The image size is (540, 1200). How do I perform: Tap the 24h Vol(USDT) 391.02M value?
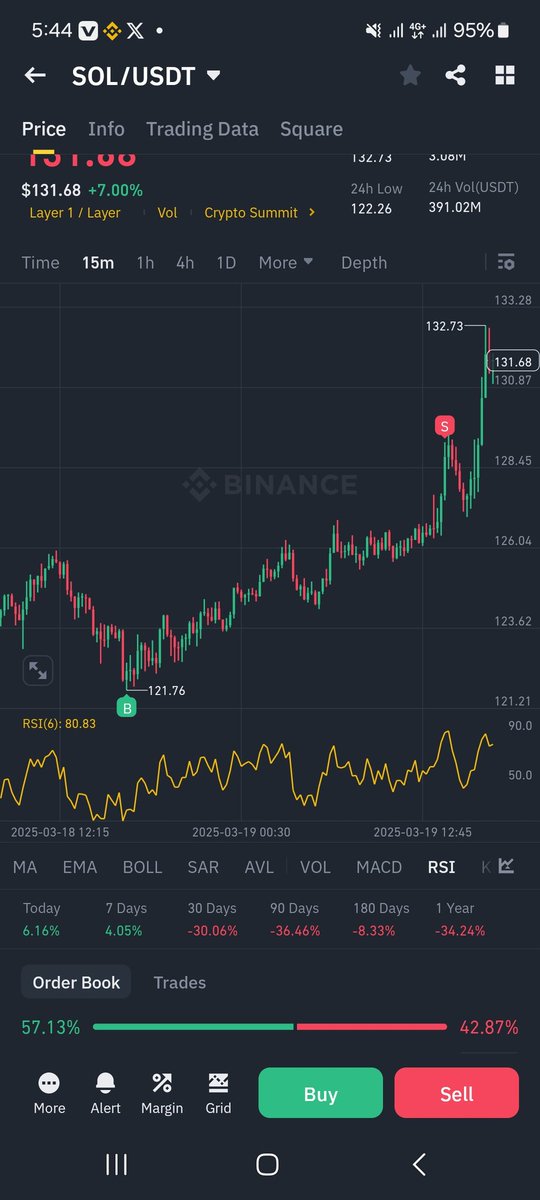click(x=455, y=207)
